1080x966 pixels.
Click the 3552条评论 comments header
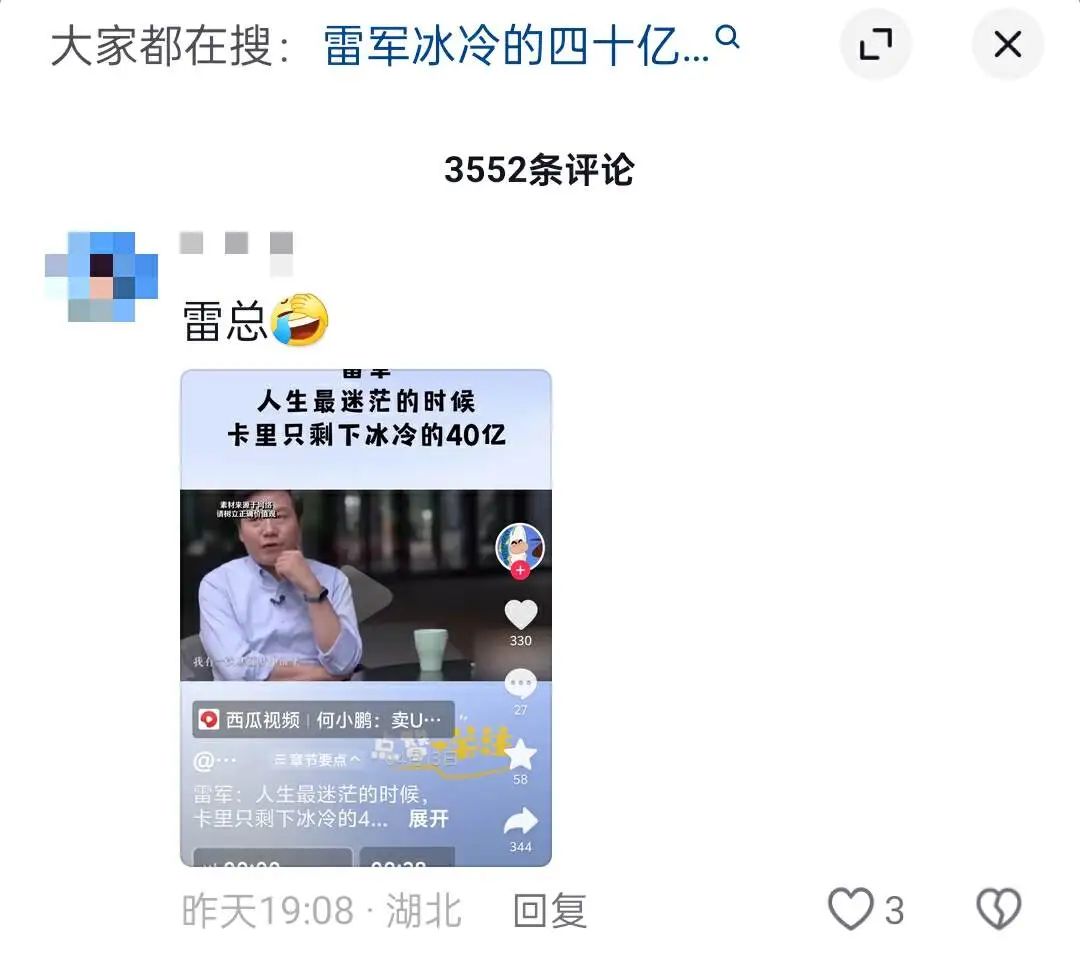tap(539, 169)
